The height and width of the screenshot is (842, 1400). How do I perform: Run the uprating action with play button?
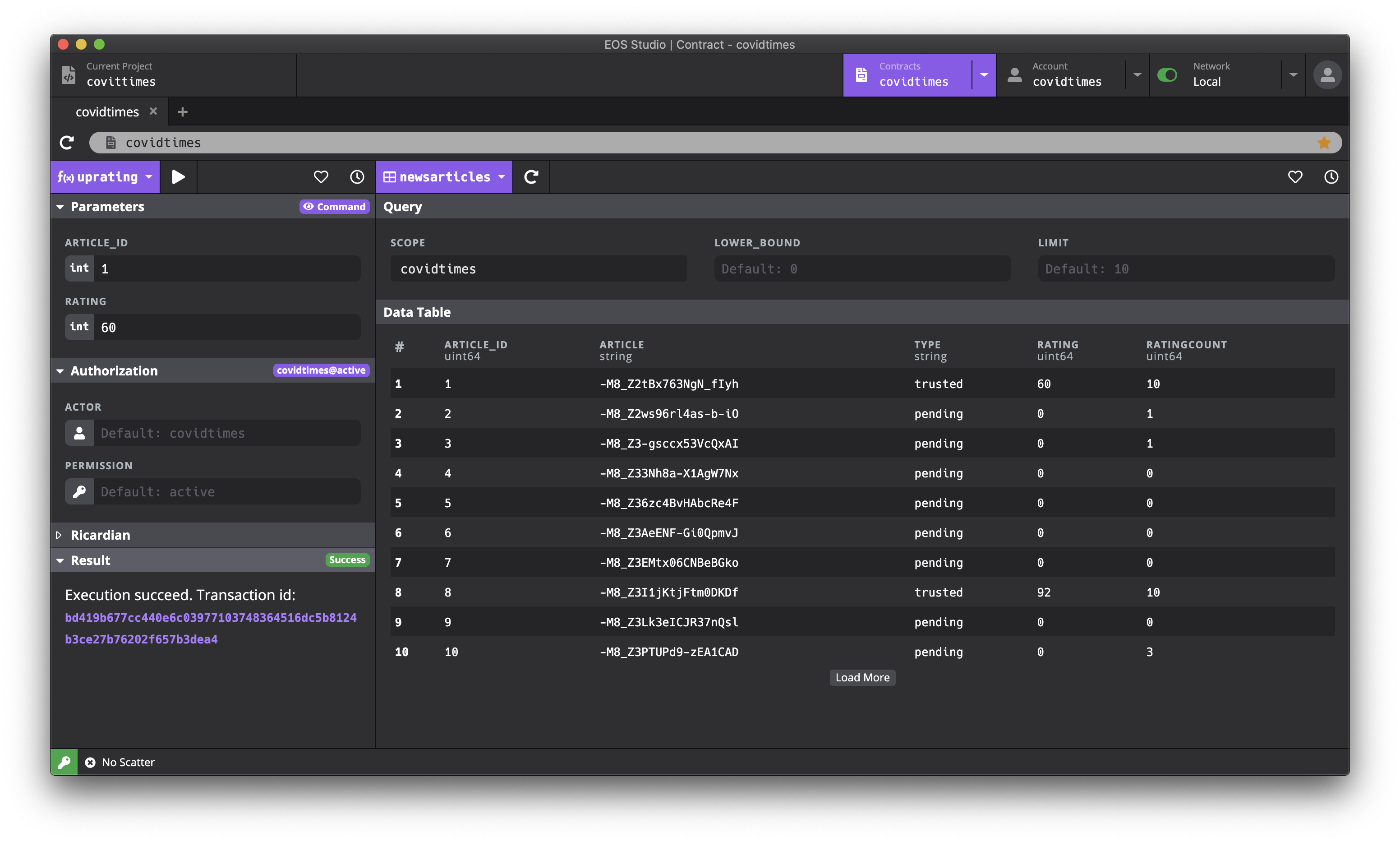178,177
